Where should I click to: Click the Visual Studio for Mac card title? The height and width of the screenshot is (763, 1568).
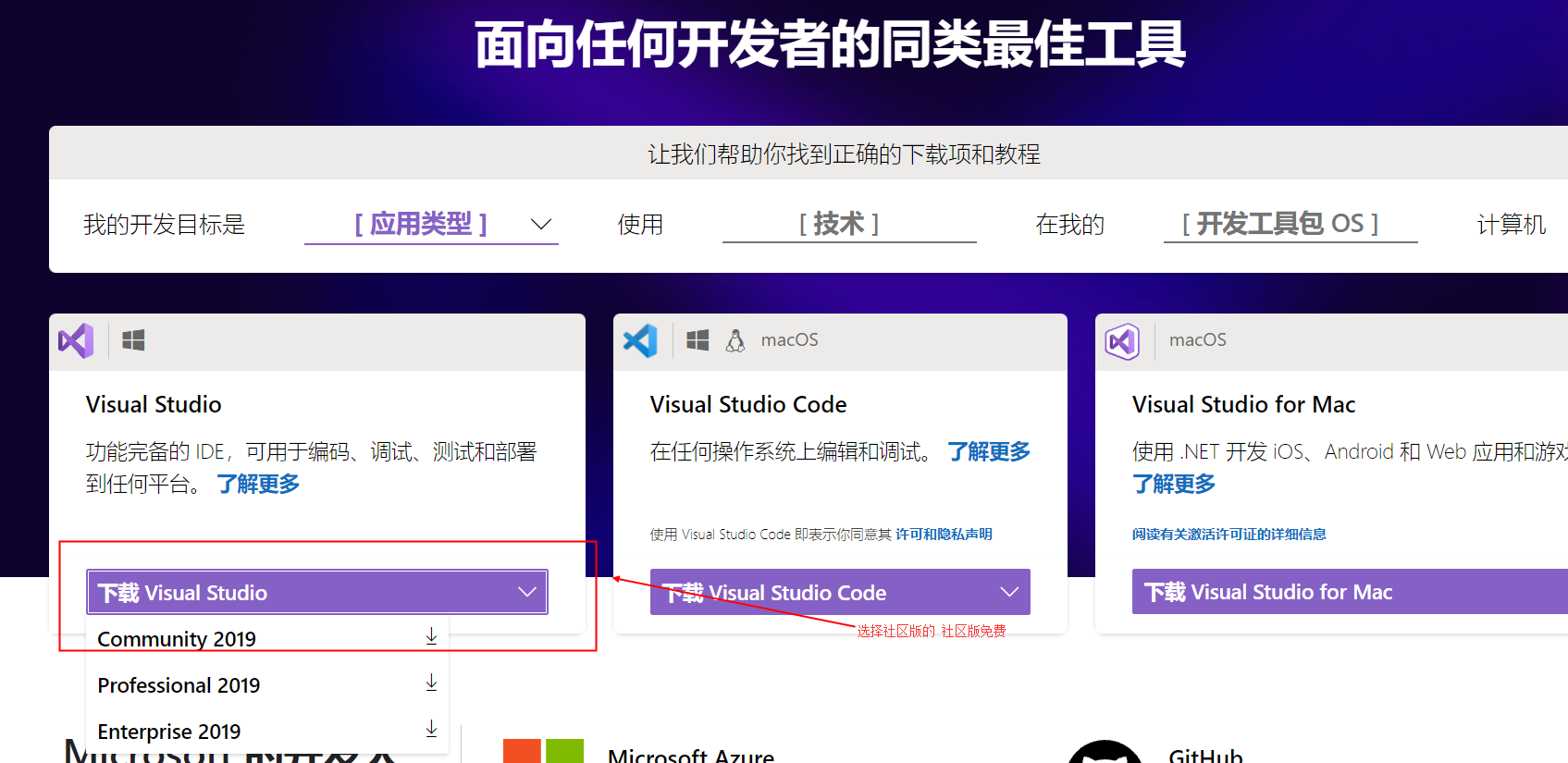(1244, 404)
